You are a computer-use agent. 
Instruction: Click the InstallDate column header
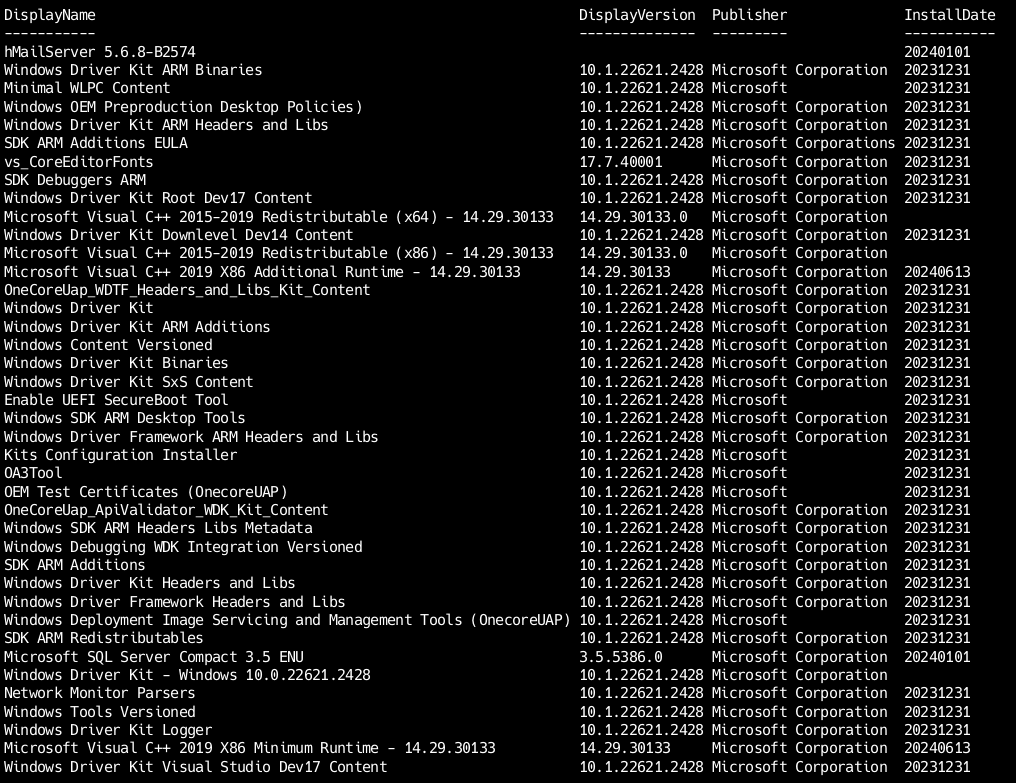(x=949, y=15)
